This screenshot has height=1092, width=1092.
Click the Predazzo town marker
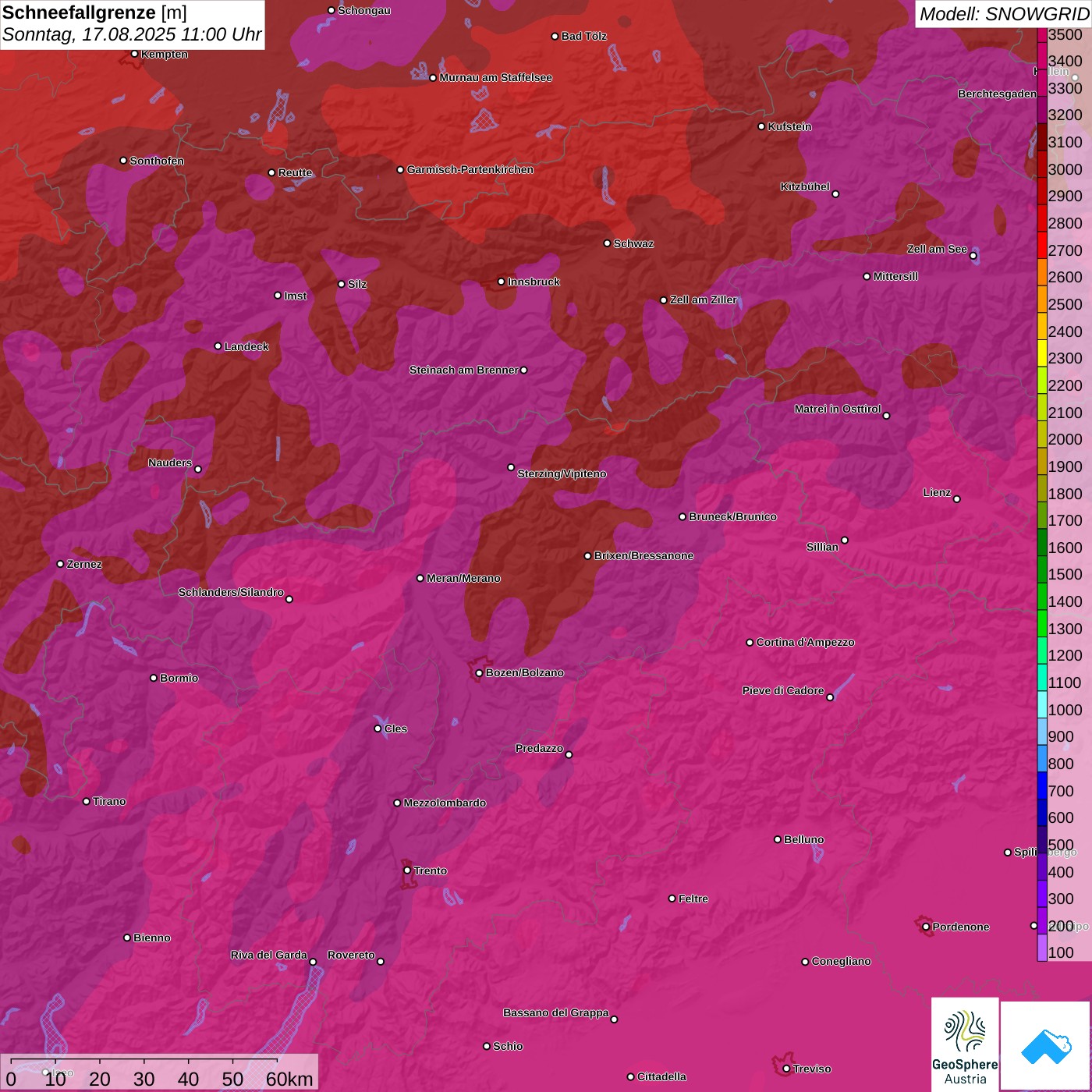[x=569, y=754]
